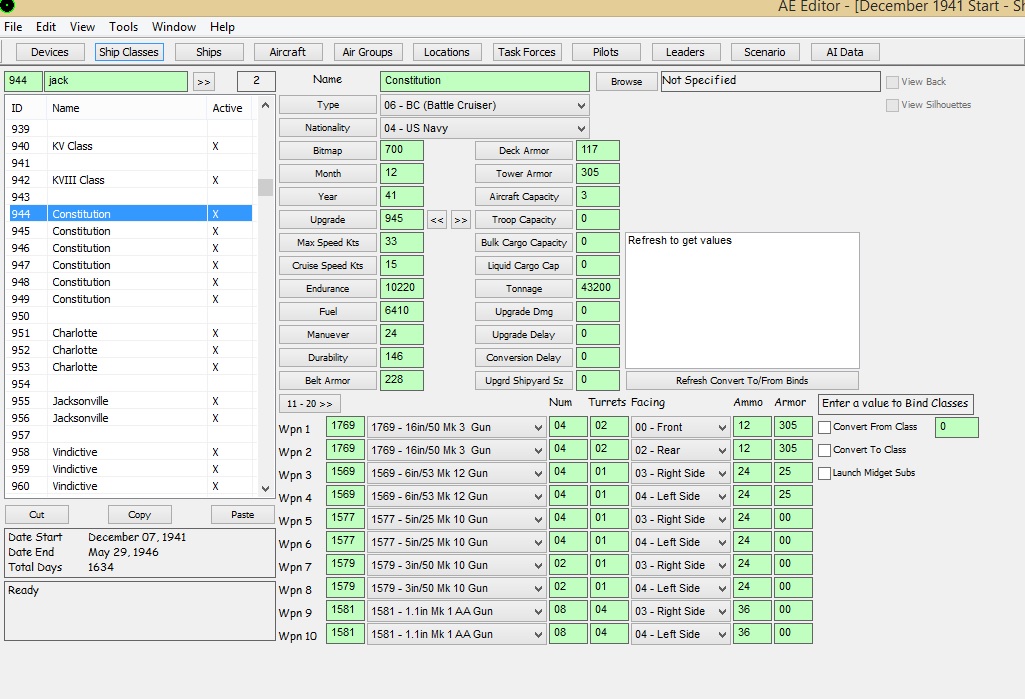This screenshot has height=699, width=1025.
Task: Switch to the Ships tab
Action: click(209, 52)
